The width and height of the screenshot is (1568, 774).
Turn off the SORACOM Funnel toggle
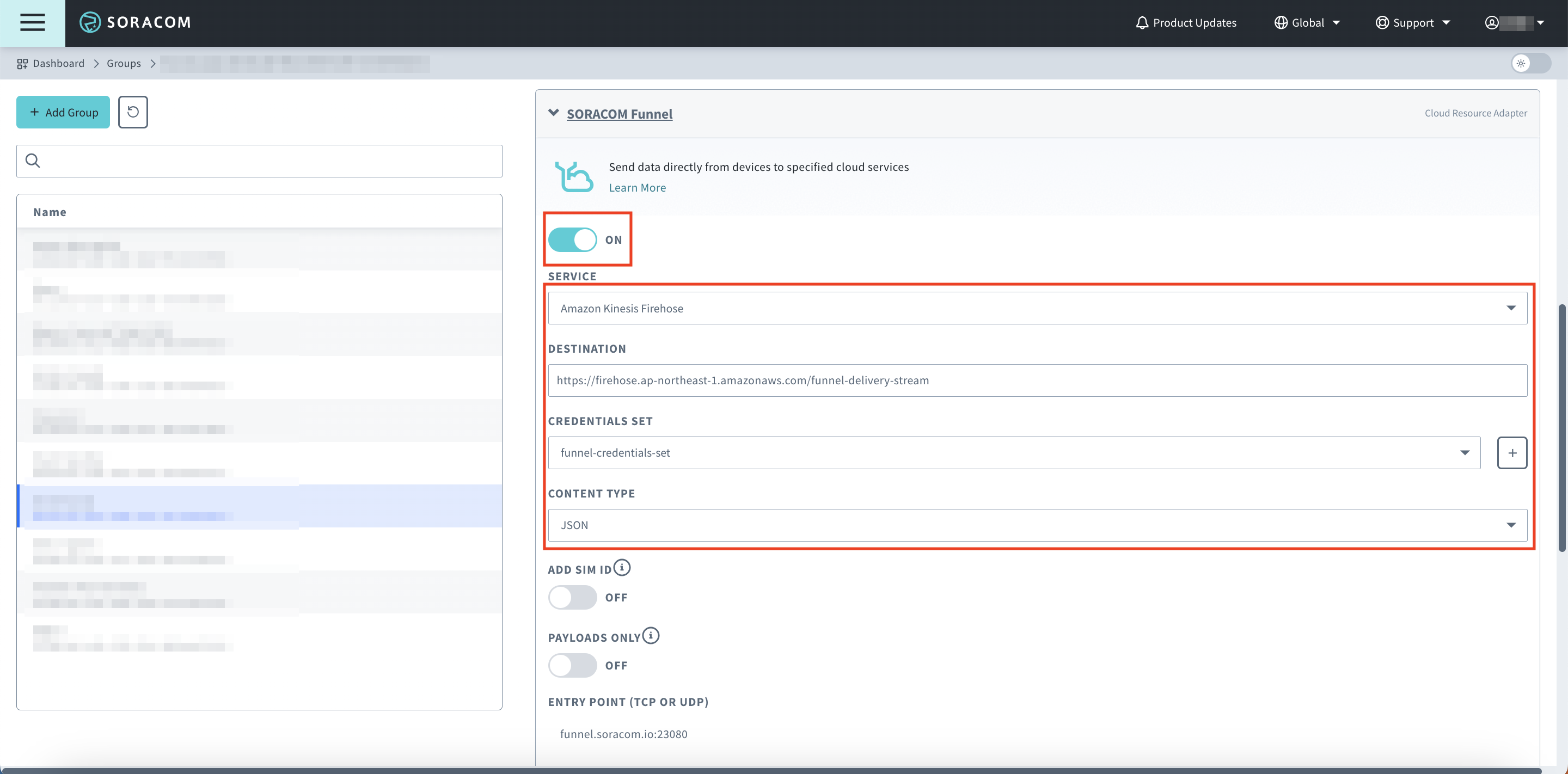click(x=572, y=239)
